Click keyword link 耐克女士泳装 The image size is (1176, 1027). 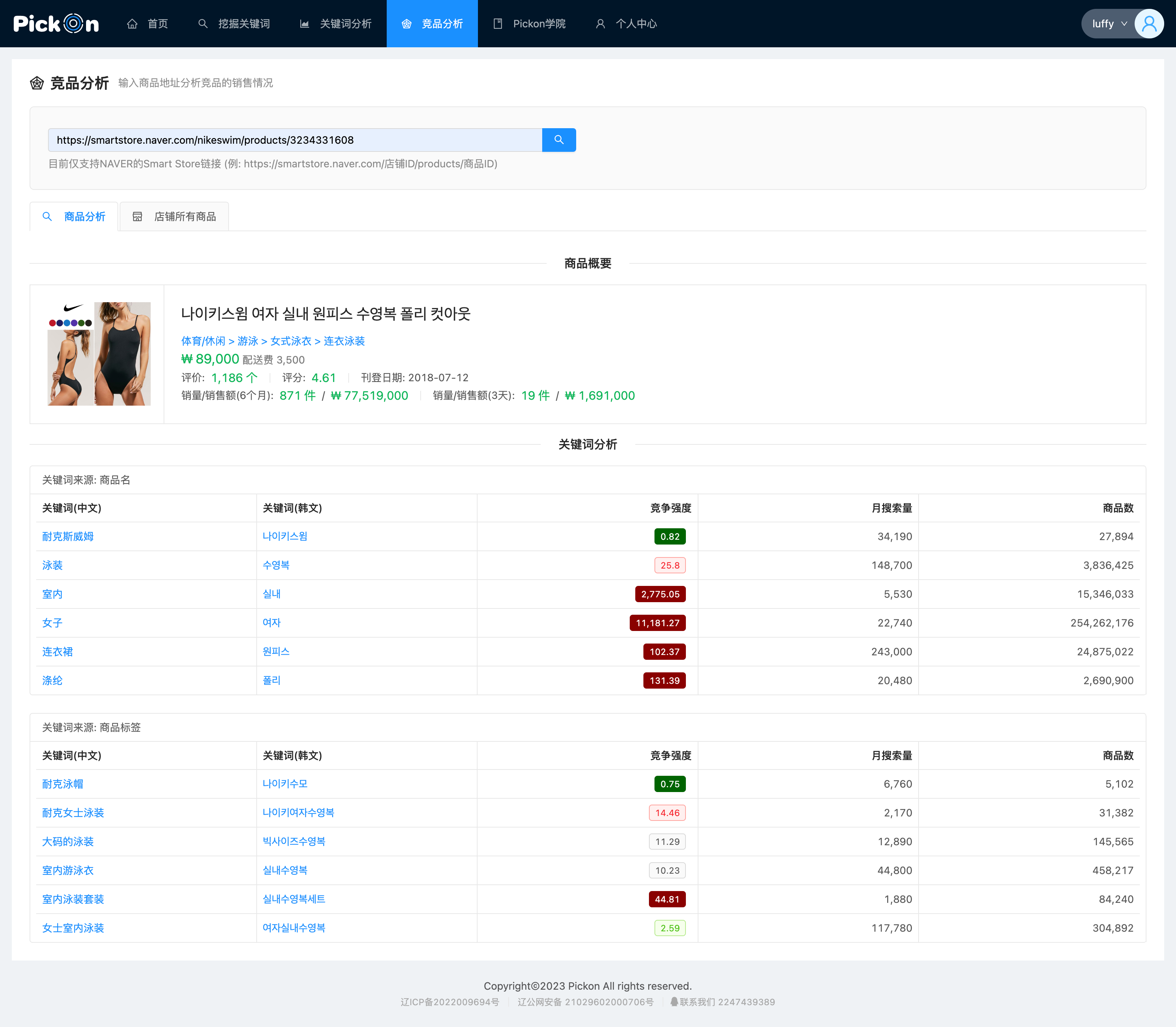click(x=73, y=813)
